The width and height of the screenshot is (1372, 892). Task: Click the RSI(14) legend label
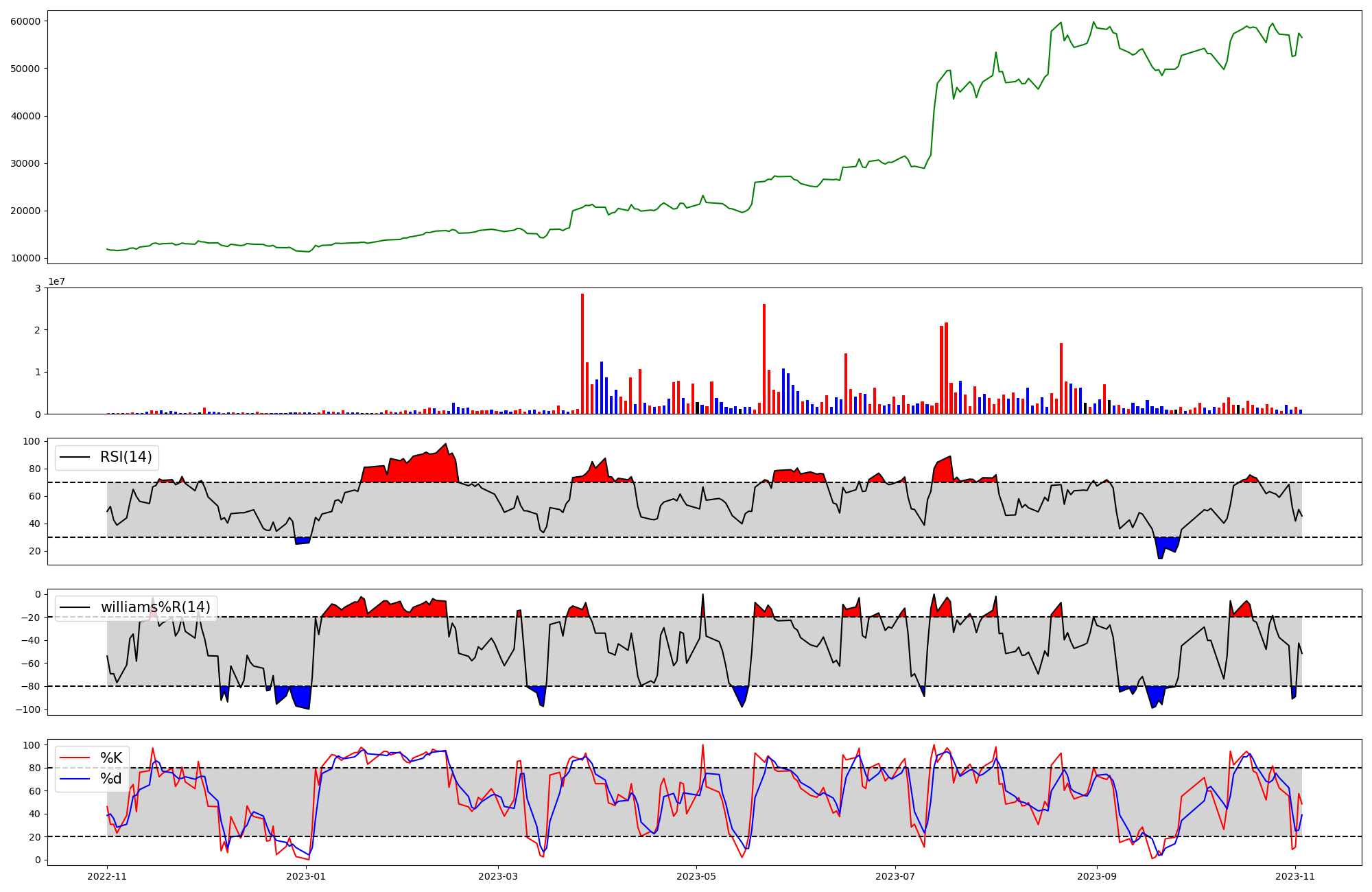[x=126, y=457]
